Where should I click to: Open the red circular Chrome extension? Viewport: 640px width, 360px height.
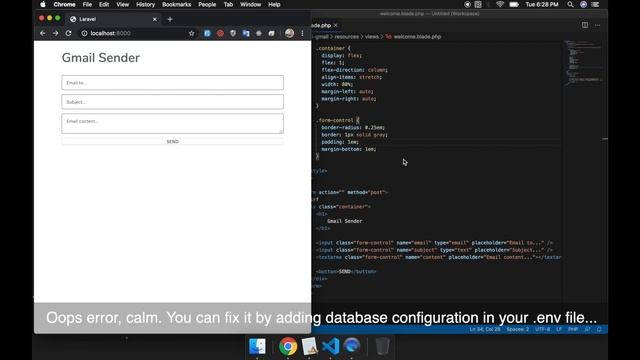(220, 33)
